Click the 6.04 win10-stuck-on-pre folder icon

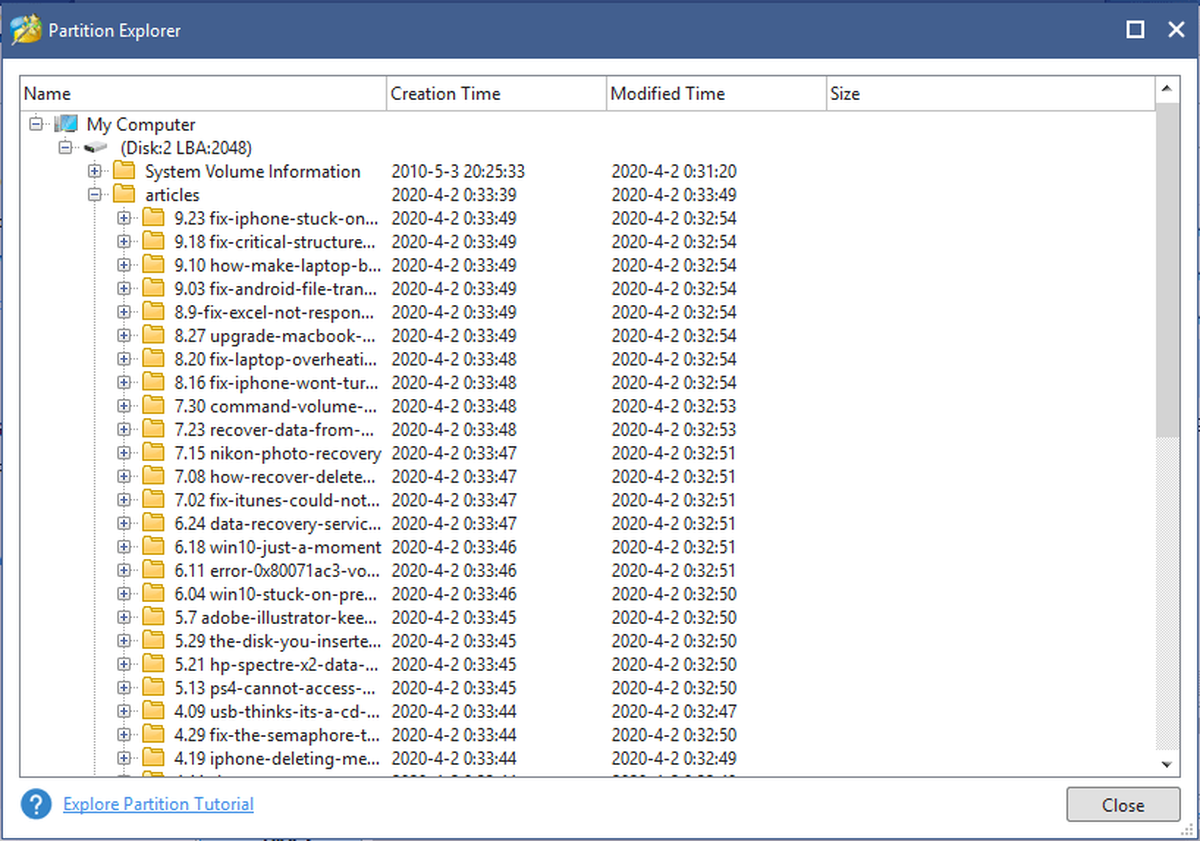point(153,594)
